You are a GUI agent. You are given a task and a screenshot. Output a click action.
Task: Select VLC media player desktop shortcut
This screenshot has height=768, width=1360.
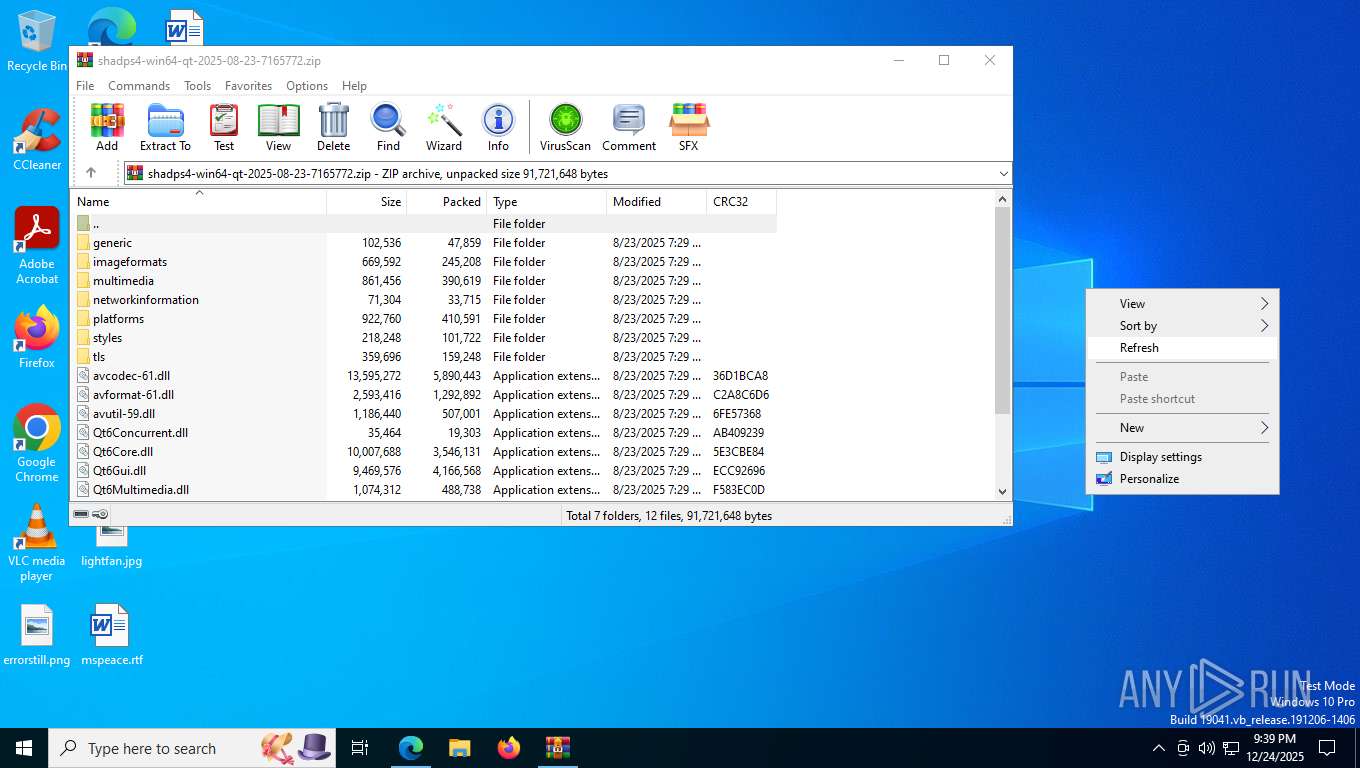pyautogui.click(x=37, y=542)
